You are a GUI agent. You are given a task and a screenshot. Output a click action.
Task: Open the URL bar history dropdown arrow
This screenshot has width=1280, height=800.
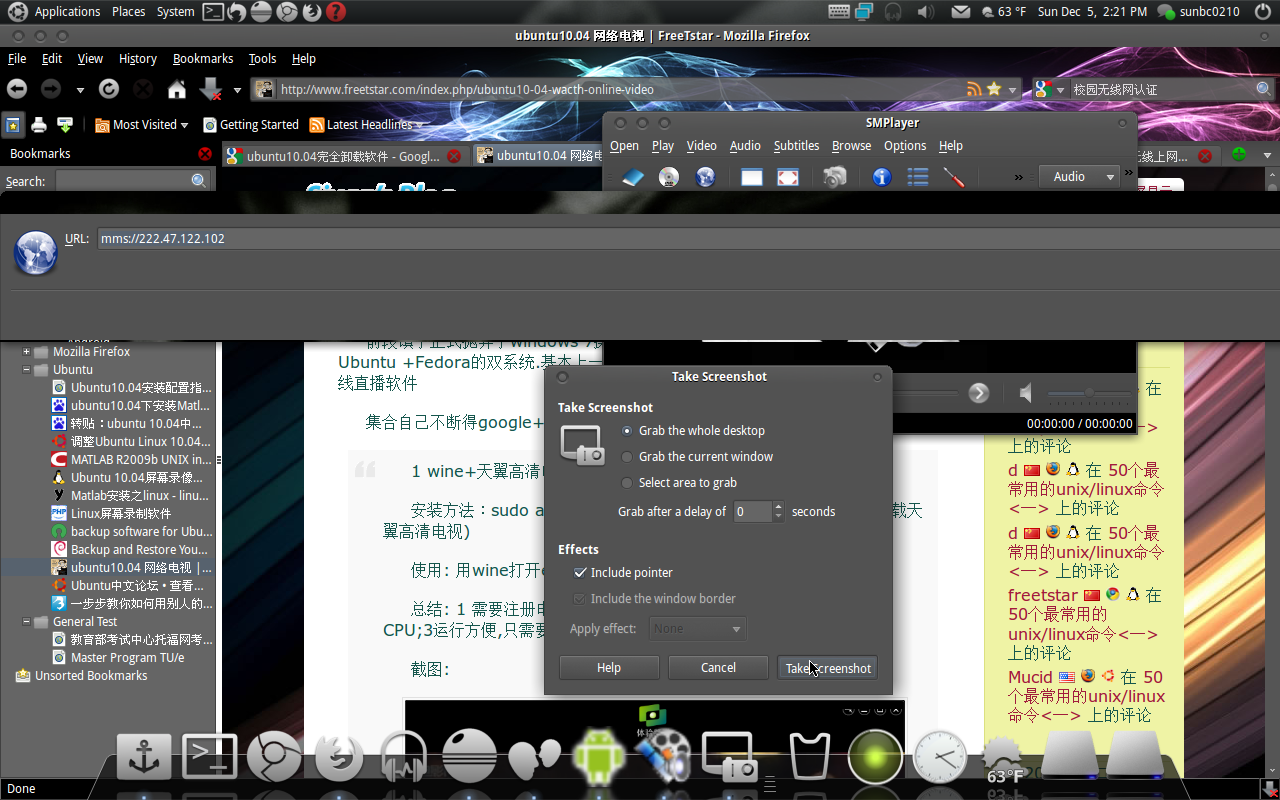coord(1012,89)
